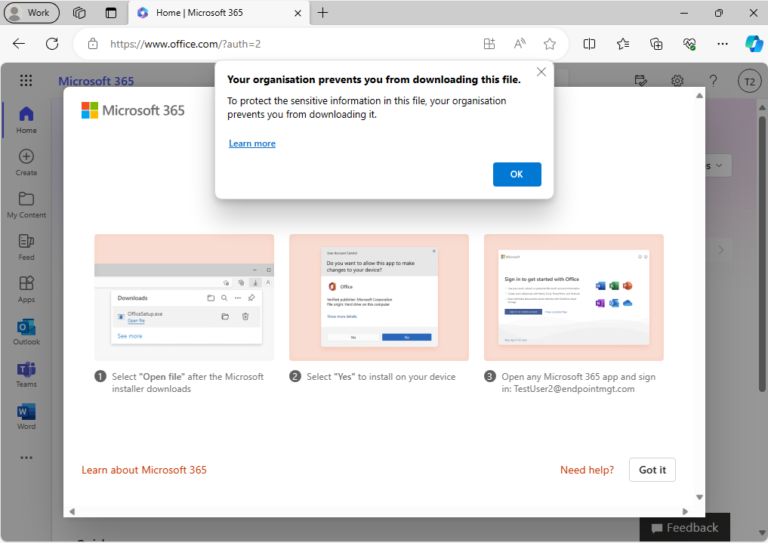This screenshot has height=543, width=768.
Task: Open the Work profile button
Action: [x=31, y=13]
